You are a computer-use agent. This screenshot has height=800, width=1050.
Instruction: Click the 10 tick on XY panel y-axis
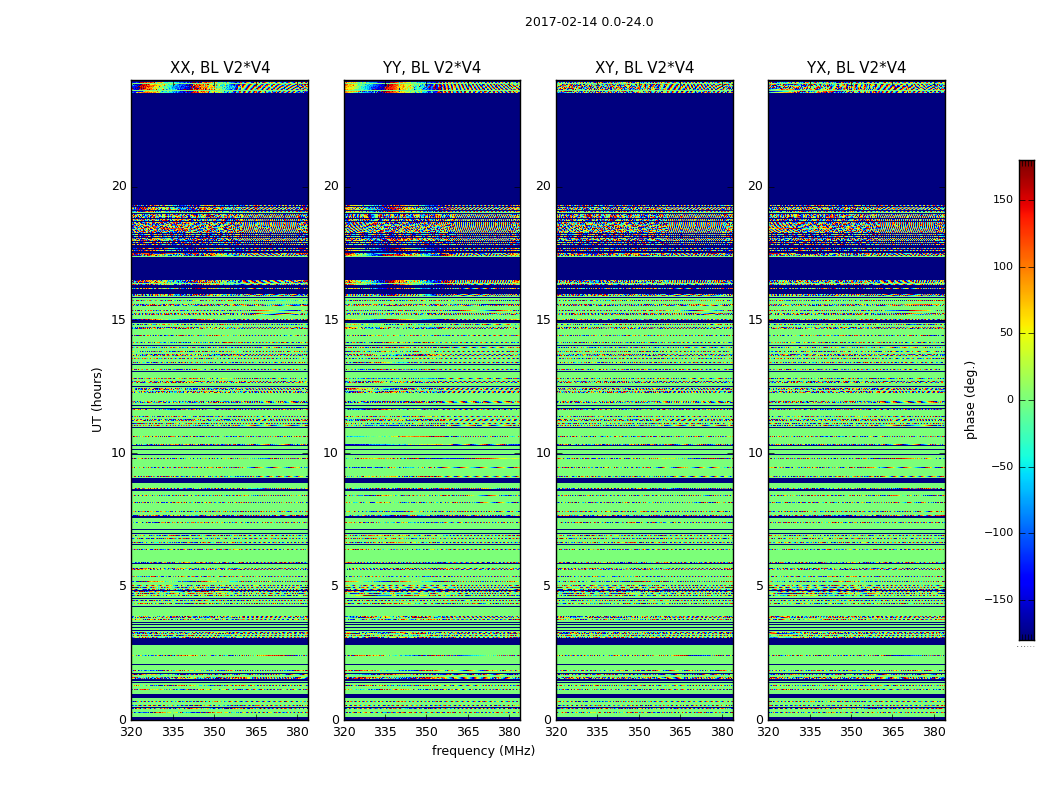(x=543, y=453)
